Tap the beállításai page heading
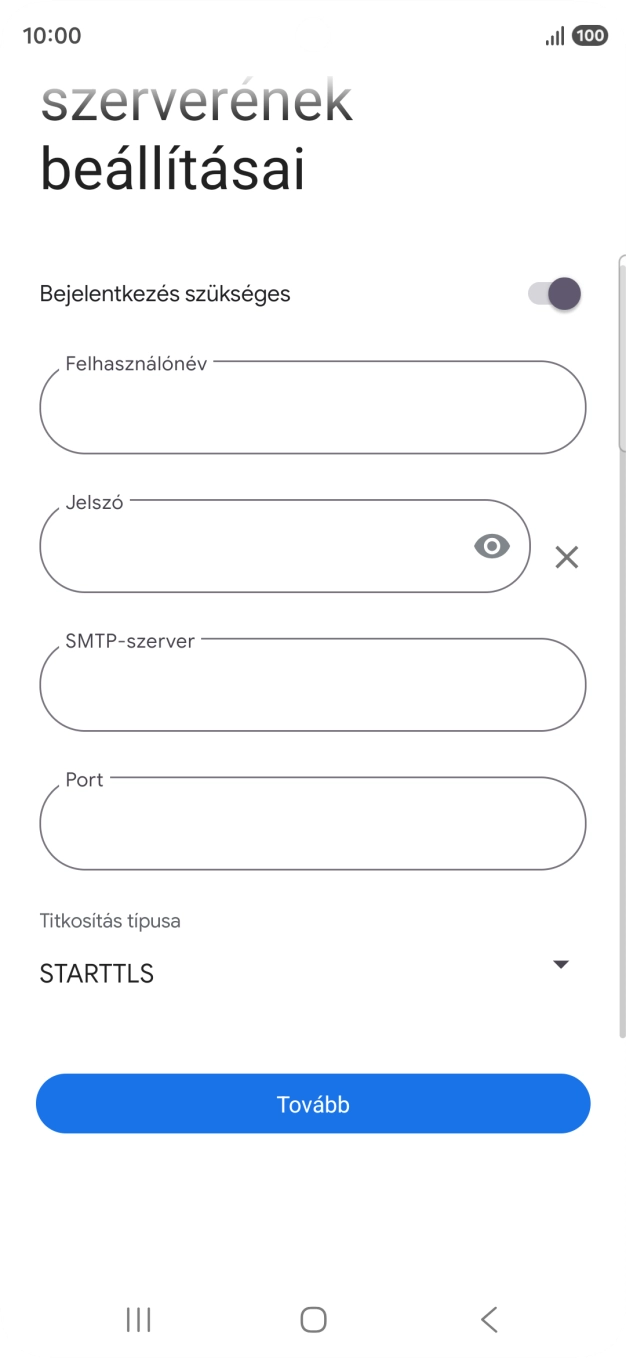 coord(172,170)
